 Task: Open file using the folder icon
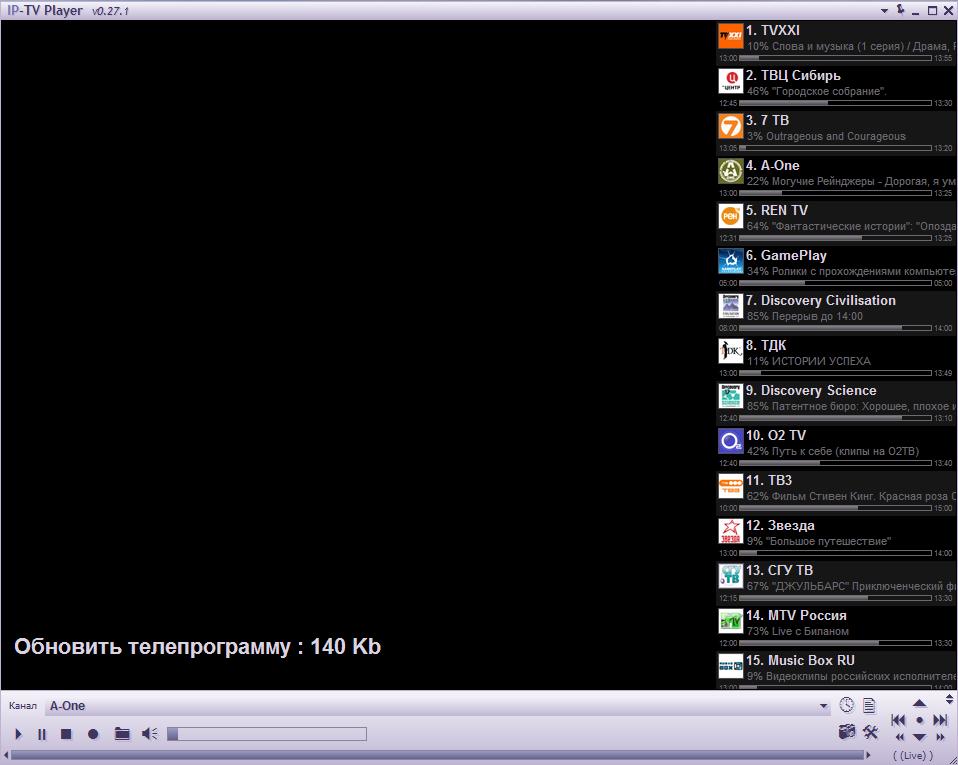point(122,734)
